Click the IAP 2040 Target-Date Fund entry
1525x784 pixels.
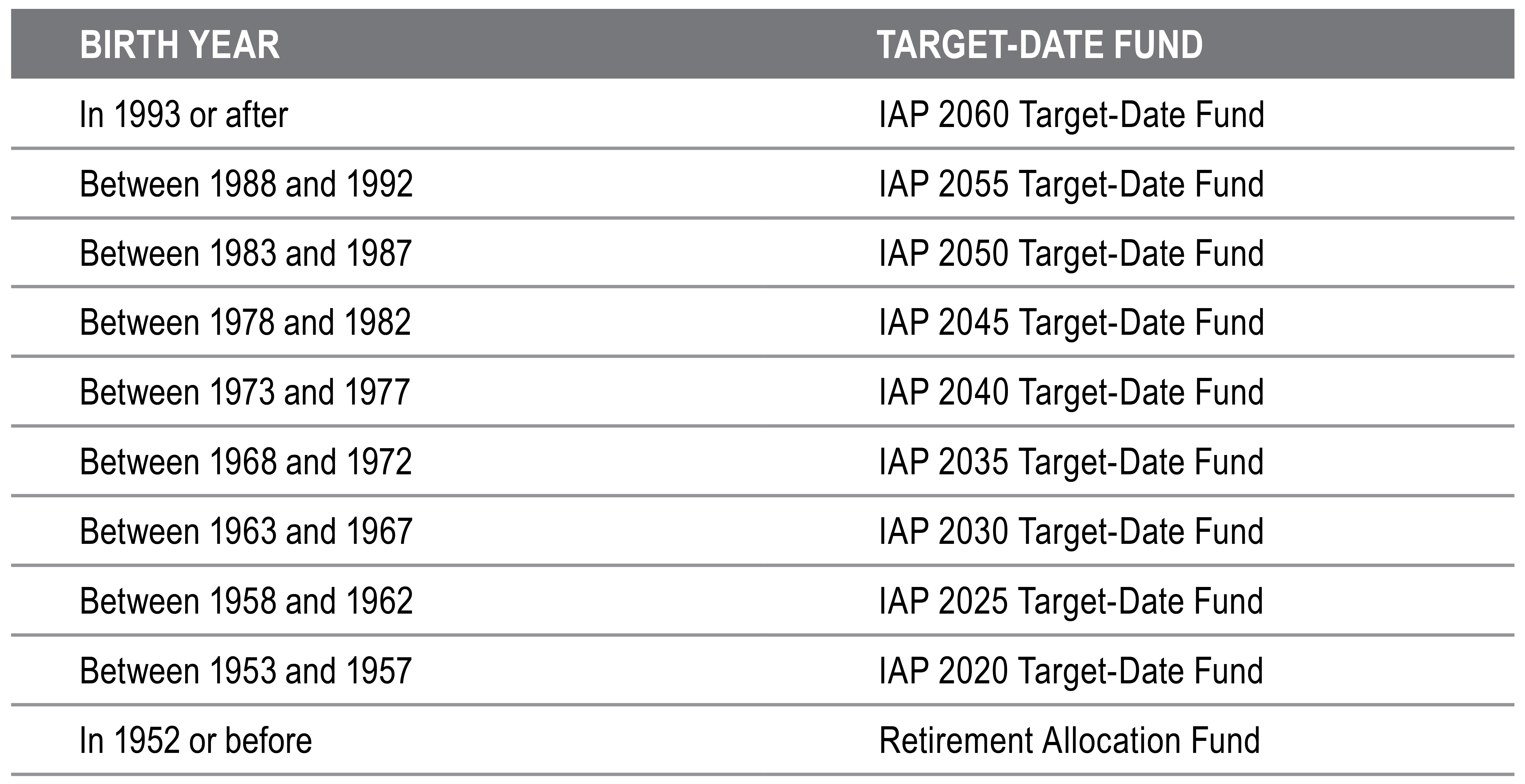1071,392
